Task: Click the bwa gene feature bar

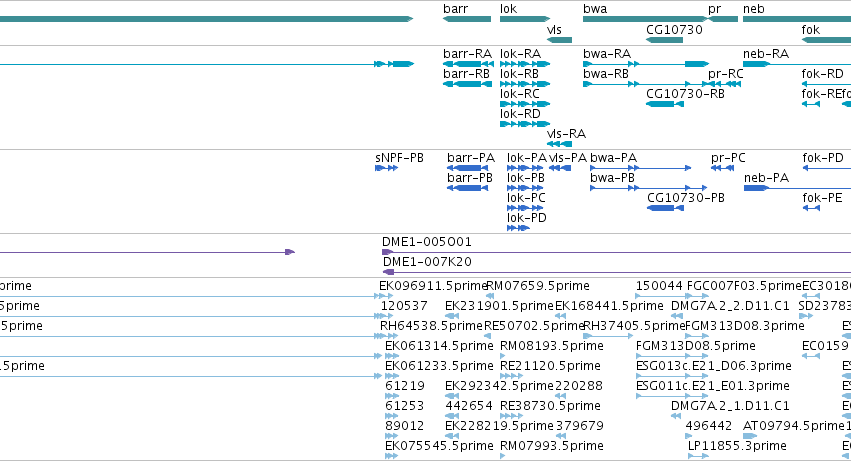Action: (646, 19)
